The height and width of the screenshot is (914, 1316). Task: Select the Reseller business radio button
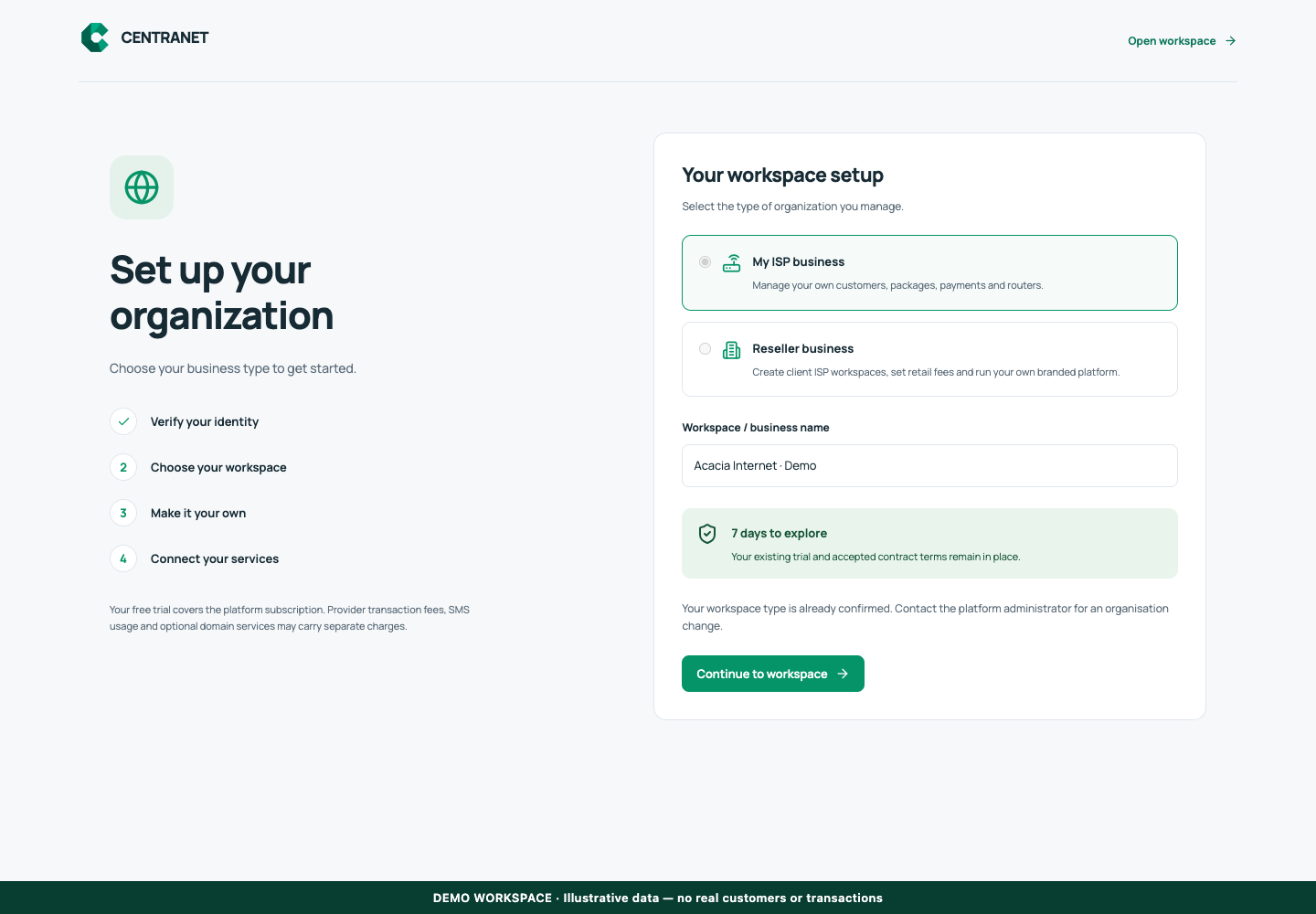click(x=705, y=348)
